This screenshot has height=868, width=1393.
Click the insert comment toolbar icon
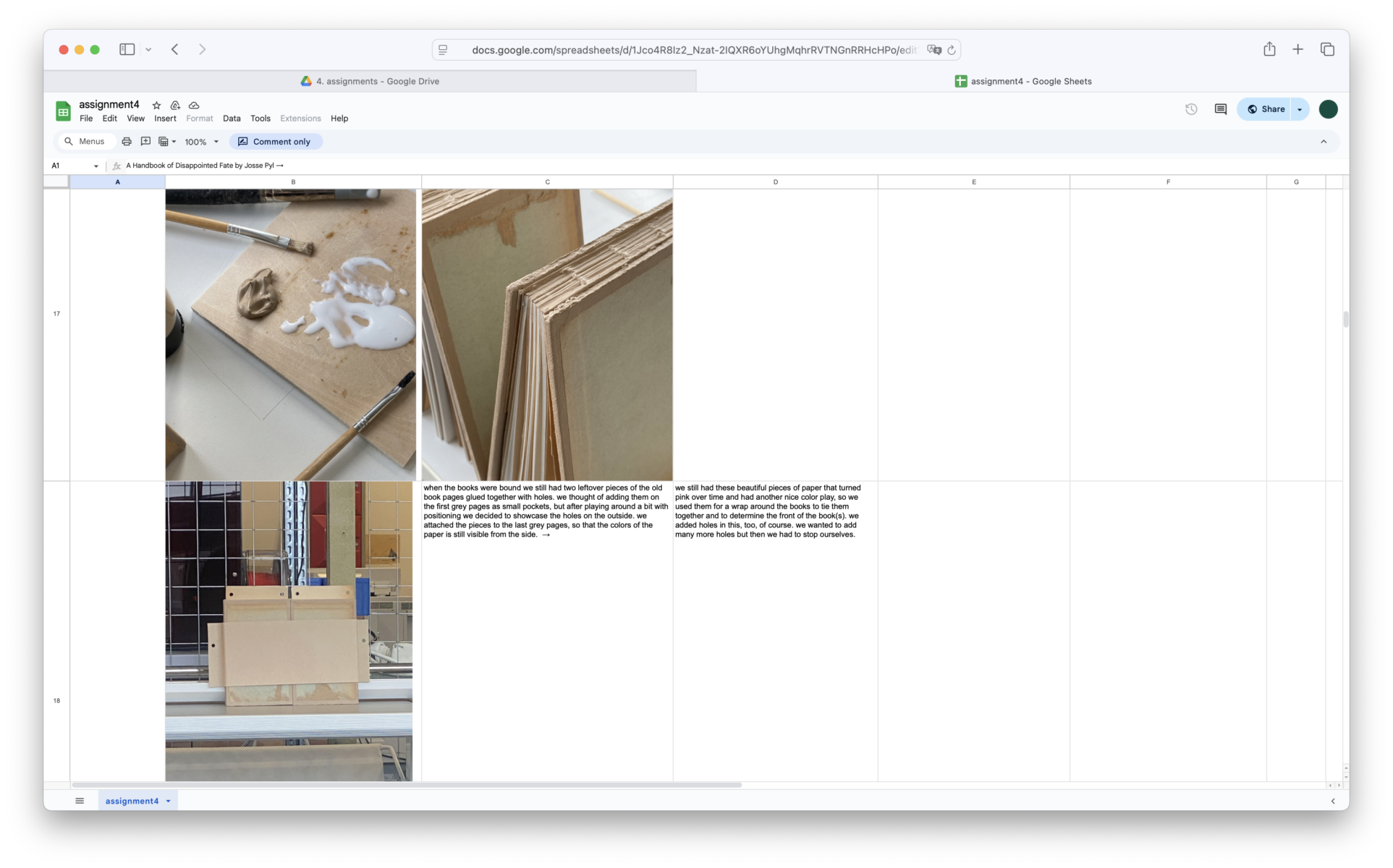click(x=145, y=142)
